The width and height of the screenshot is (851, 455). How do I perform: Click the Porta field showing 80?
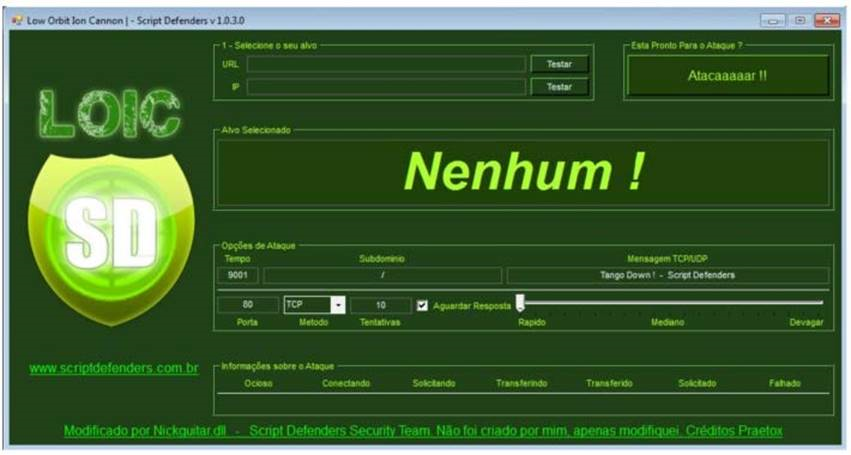247,305
